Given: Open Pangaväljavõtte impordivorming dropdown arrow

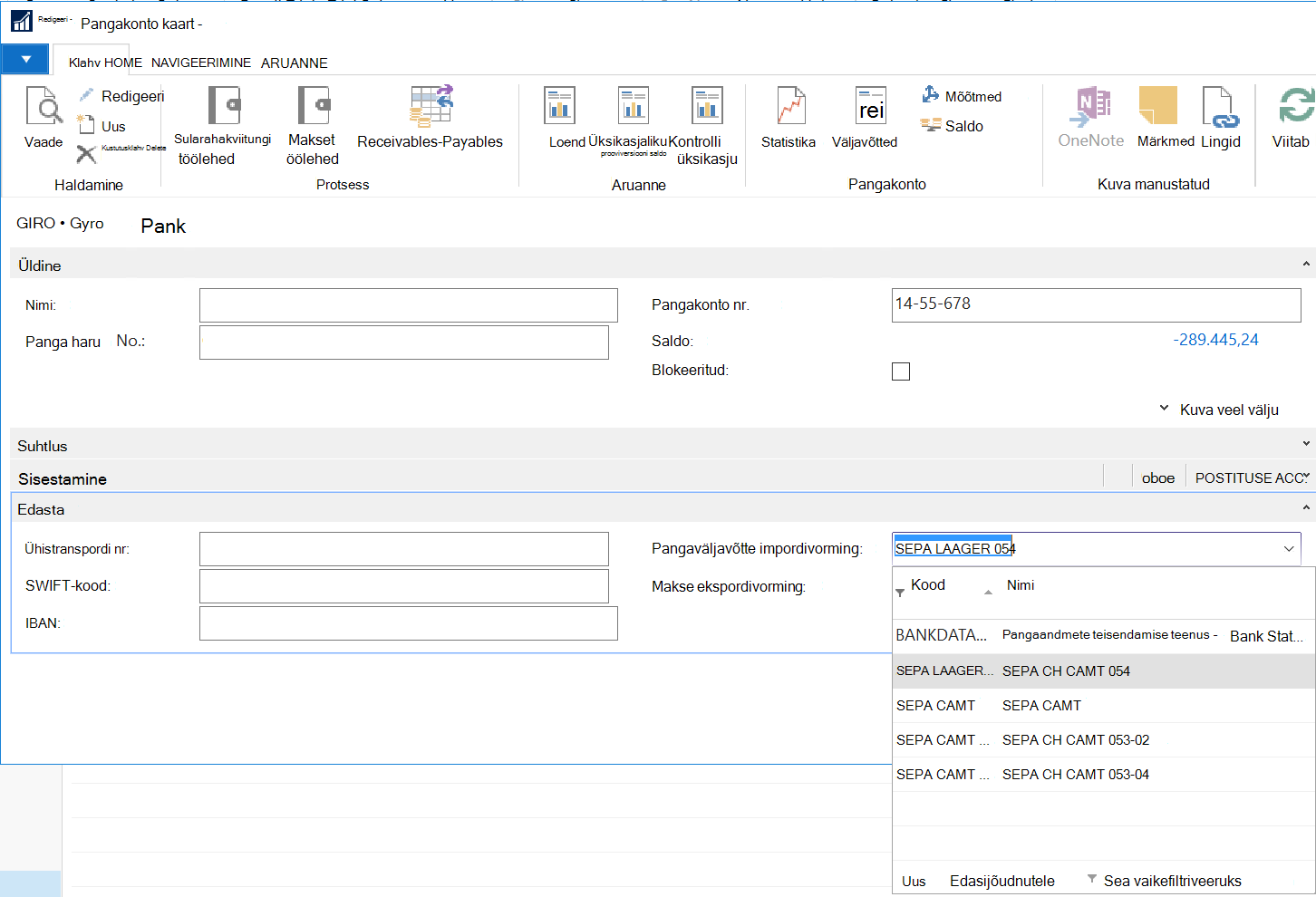Looking at the screenshot, I should [1289, 549].
